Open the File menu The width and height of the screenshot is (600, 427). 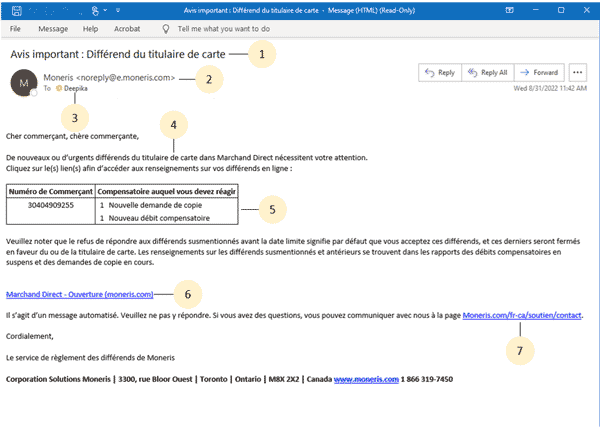[15, 29]
